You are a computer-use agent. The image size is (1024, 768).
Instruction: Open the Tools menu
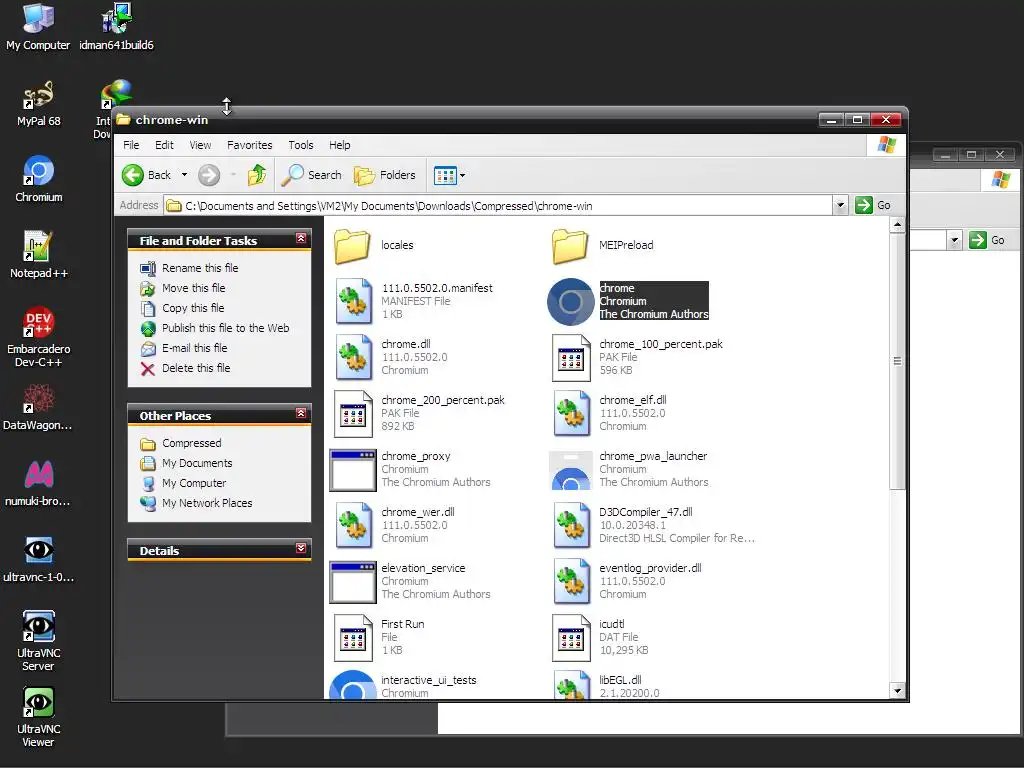tap(300, 145)
